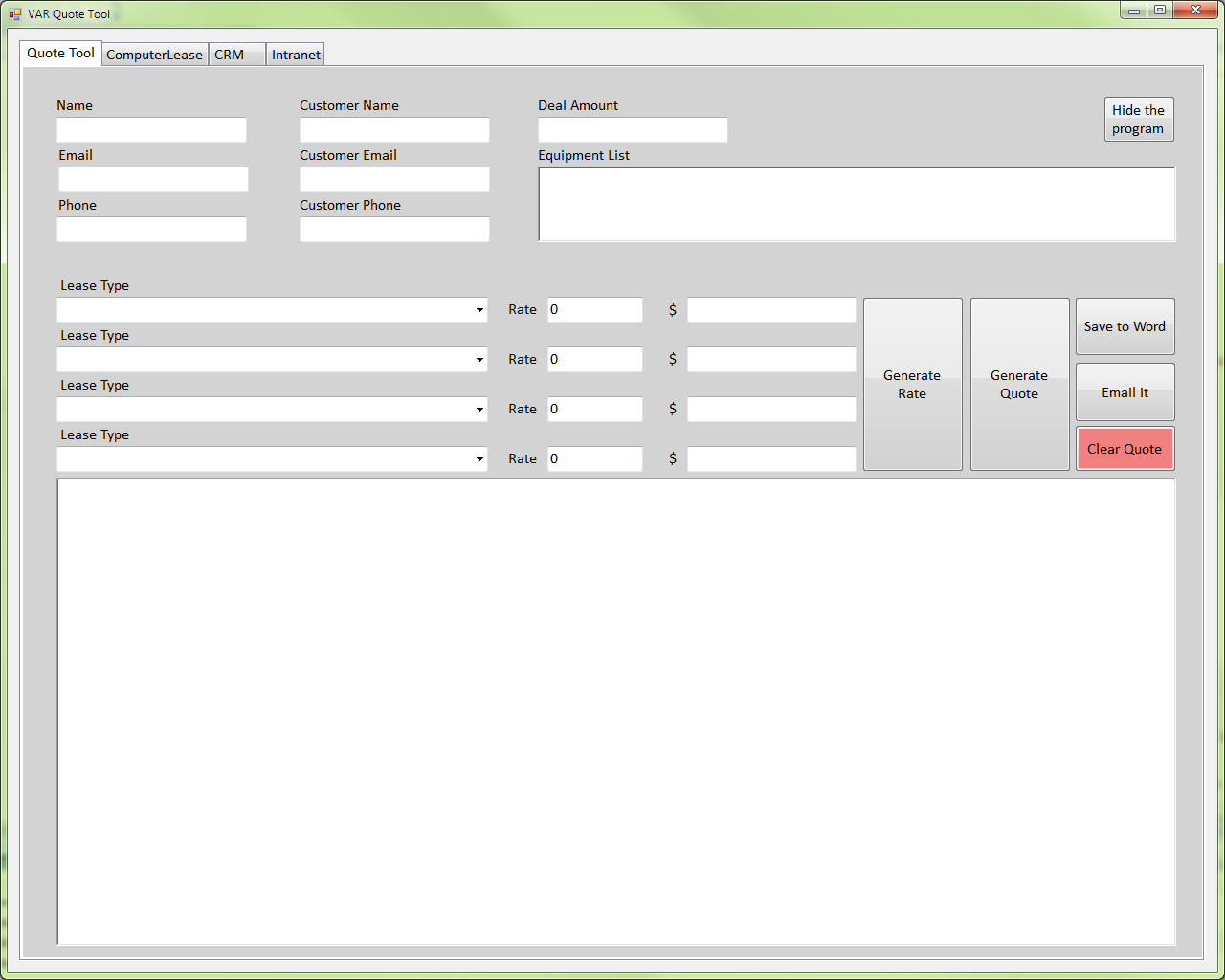Screen dimensions: 1225x980
Task: Click the large quote output text area
Action: point(616,711)
